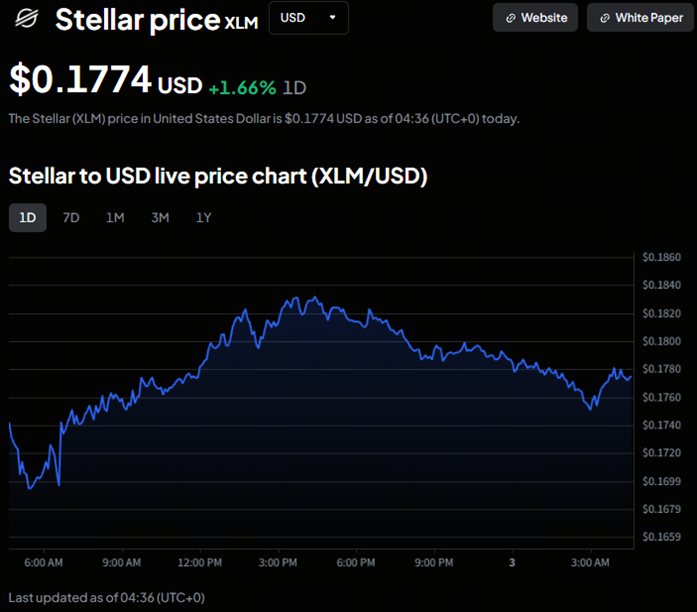Select the 1D time range tab

(x=28, y=218)
